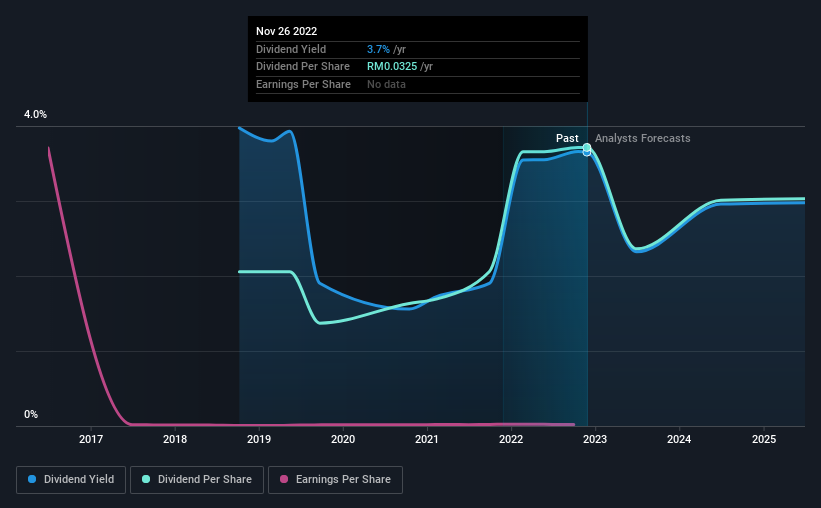Viewport: 821px width, 508px height.
Task: Click the blue Dividend Yield legend dot
Action: (x=32, y=479)
